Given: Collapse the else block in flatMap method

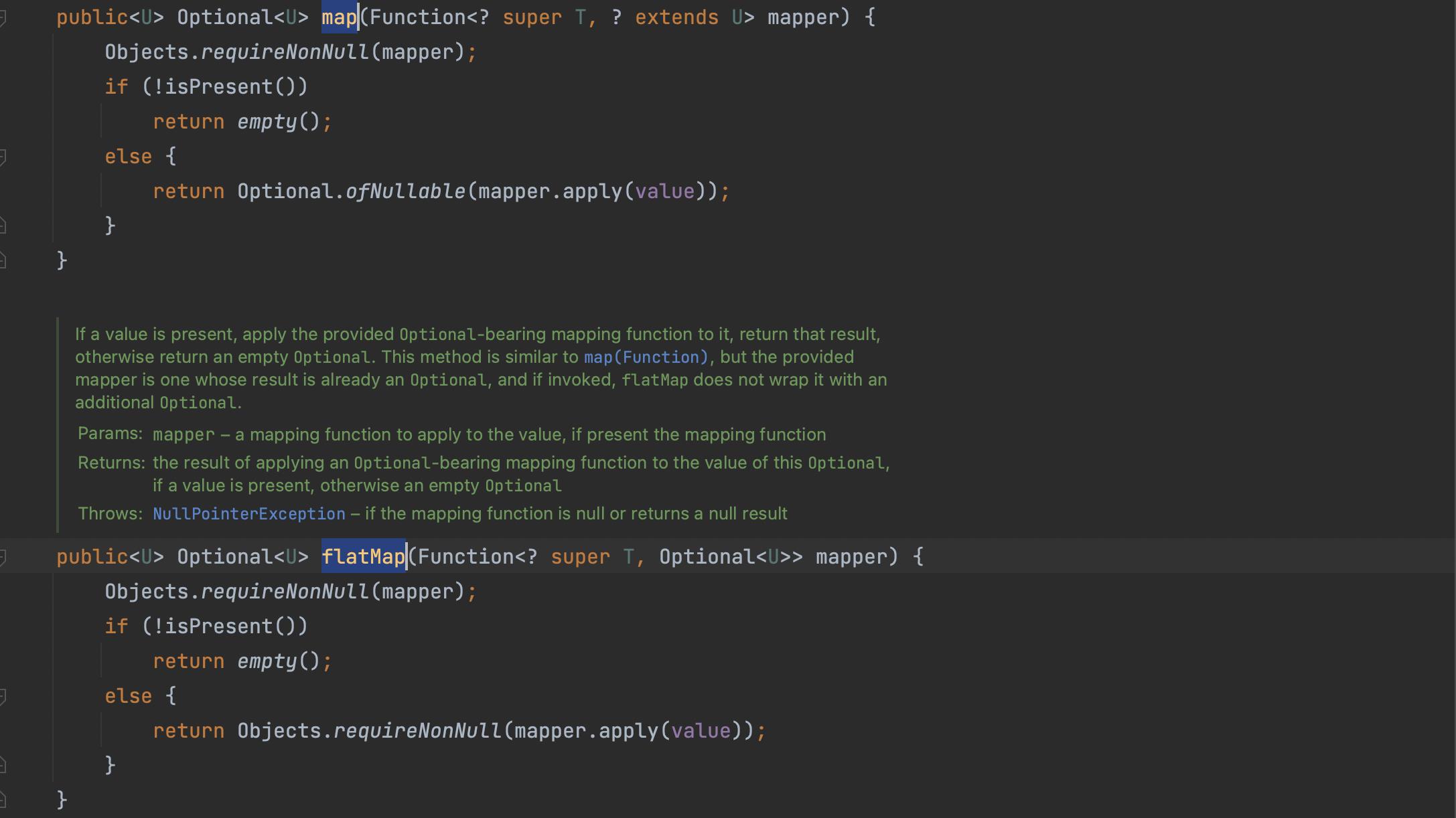Looking at the screenshot, I should (x=3, y=696).
